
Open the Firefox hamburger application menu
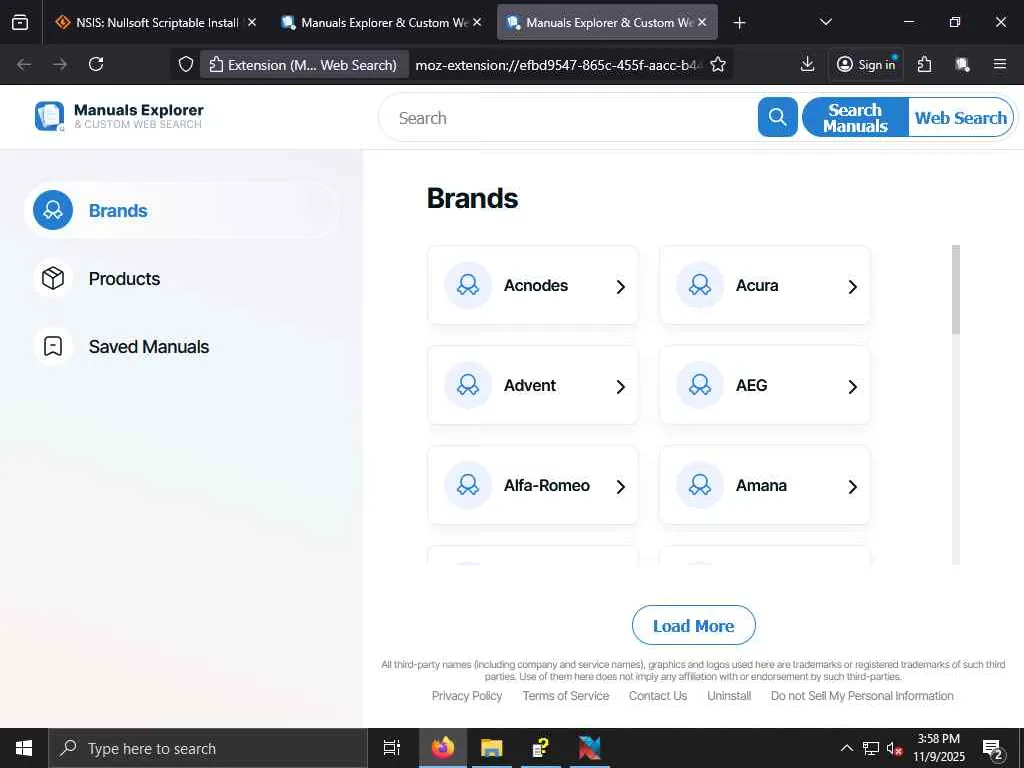[999, 64]
